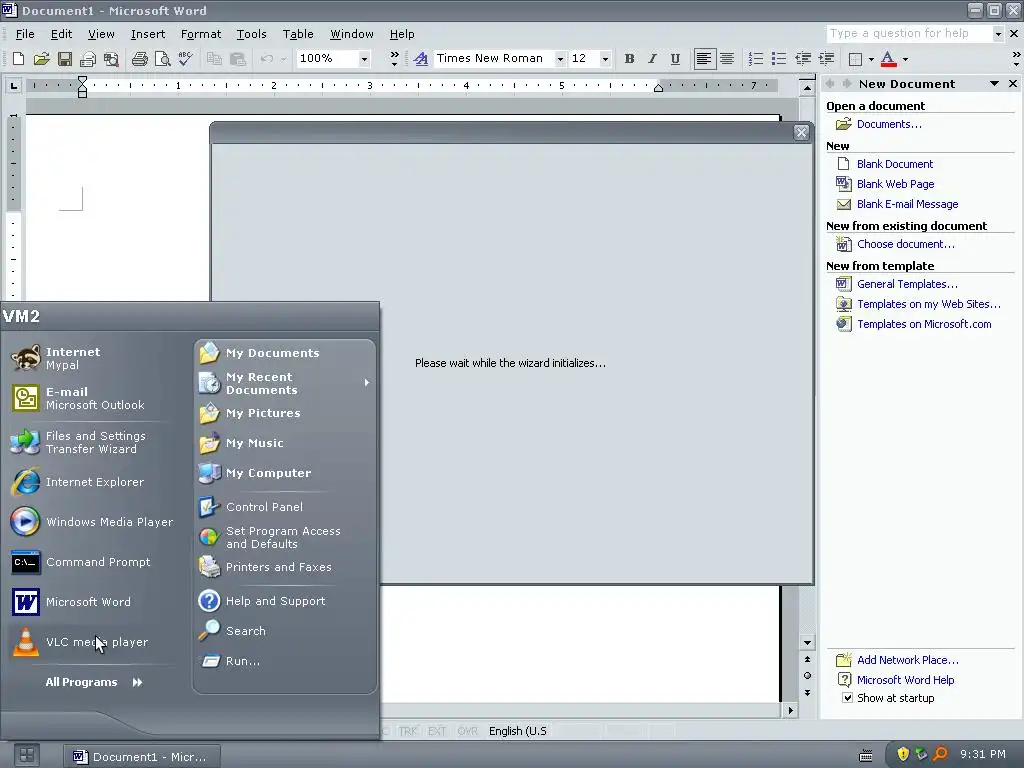Uncheck the Show at startup checkbox
The height and width of the screenshot is (768, 1024).
[x=847, y=698]
